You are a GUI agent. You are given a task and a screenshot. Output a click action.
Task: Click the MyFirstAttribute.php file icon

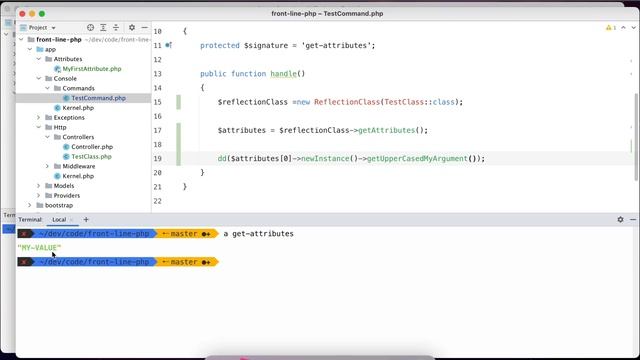(x=58, y=69)
